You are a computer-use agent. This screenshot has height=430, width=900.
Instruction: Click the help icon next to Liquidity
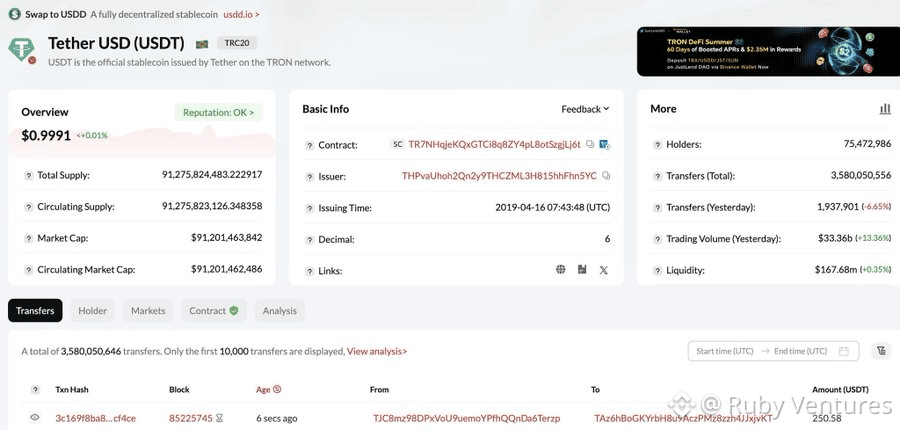point(657,270)
